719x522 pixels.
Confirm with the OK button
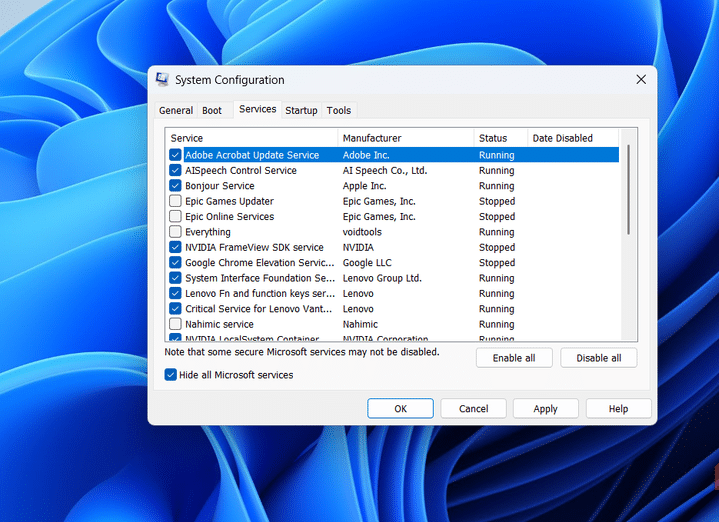pos(400,409)
